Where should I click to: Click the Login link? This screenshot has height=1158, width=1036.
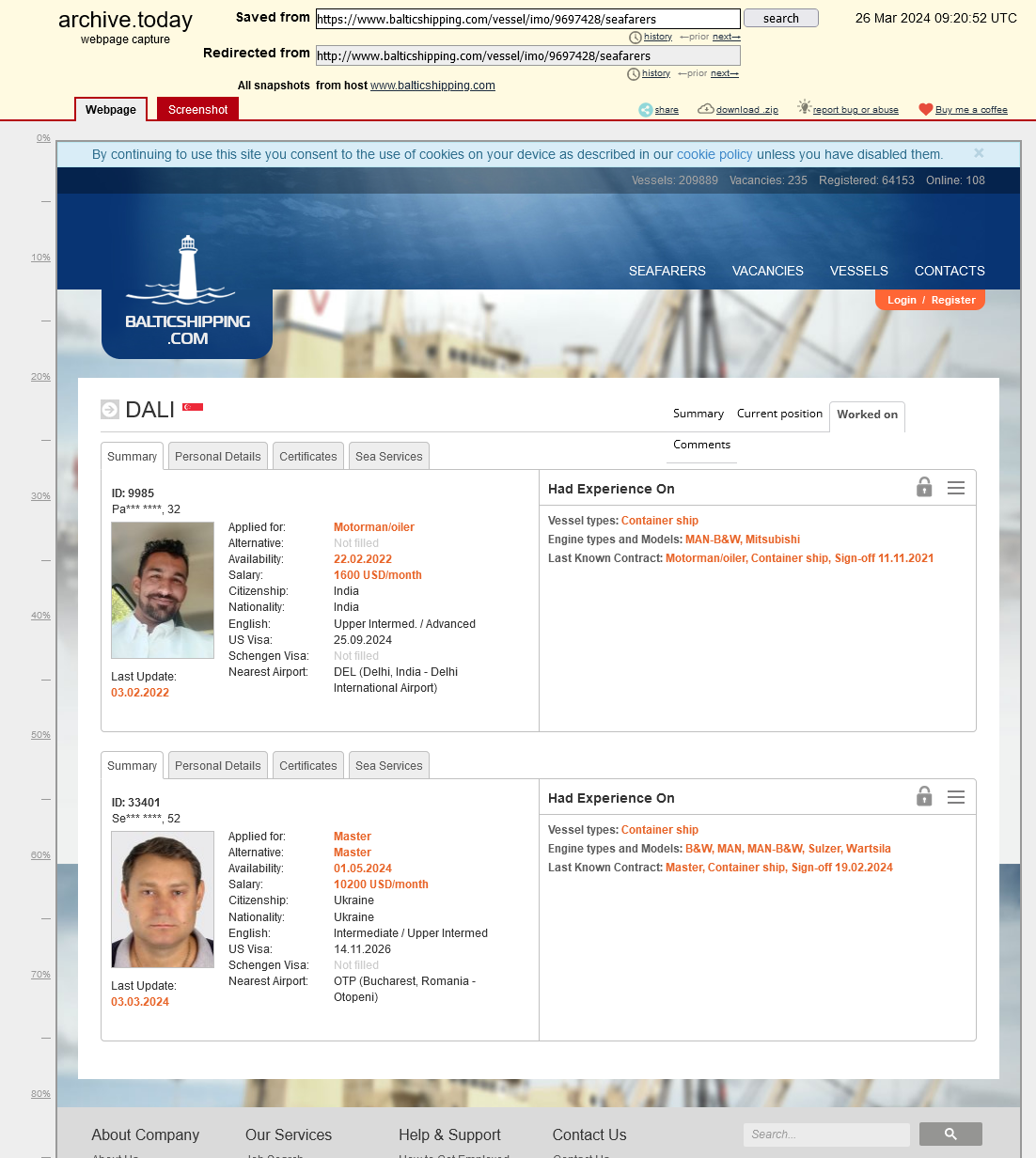point(902,300)
